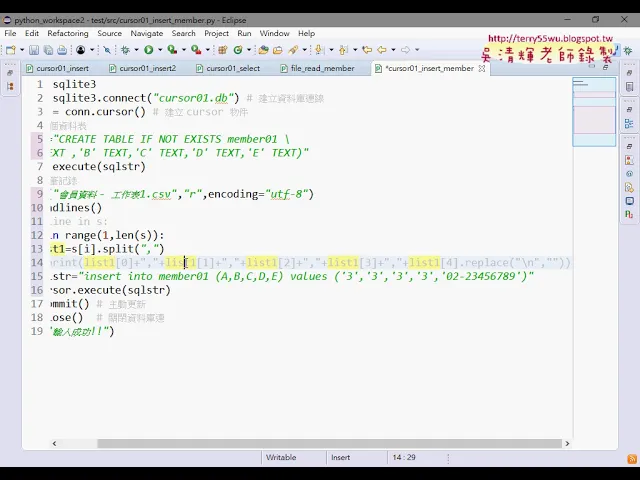Navigate Forward with gray right arrow
Image resolution: width=640 pixels, height=480 pixels.
point(405,50)
